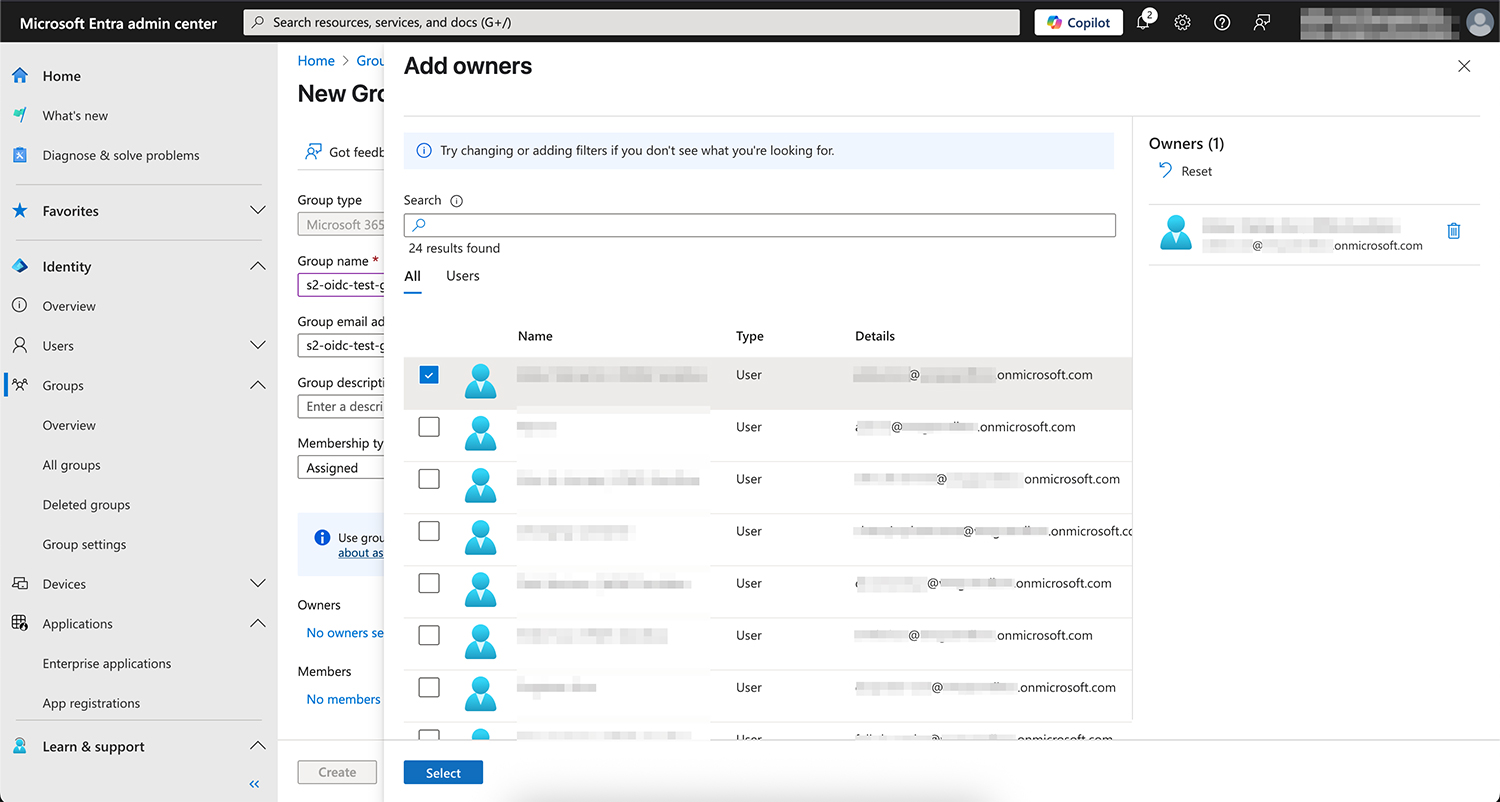This screenshot has height=802, width=1500.
Task: Check the third user row checkbox
Action: (429, 479)
